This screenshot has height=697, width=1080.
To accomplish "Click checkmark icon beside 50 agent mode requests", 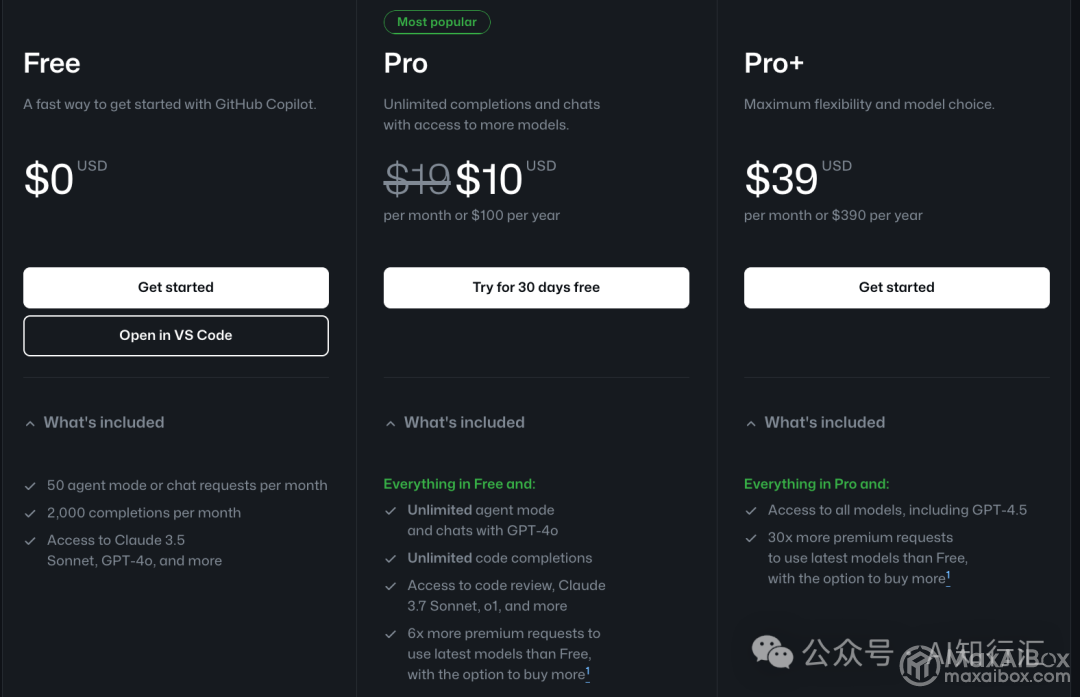I will [30, 486].
